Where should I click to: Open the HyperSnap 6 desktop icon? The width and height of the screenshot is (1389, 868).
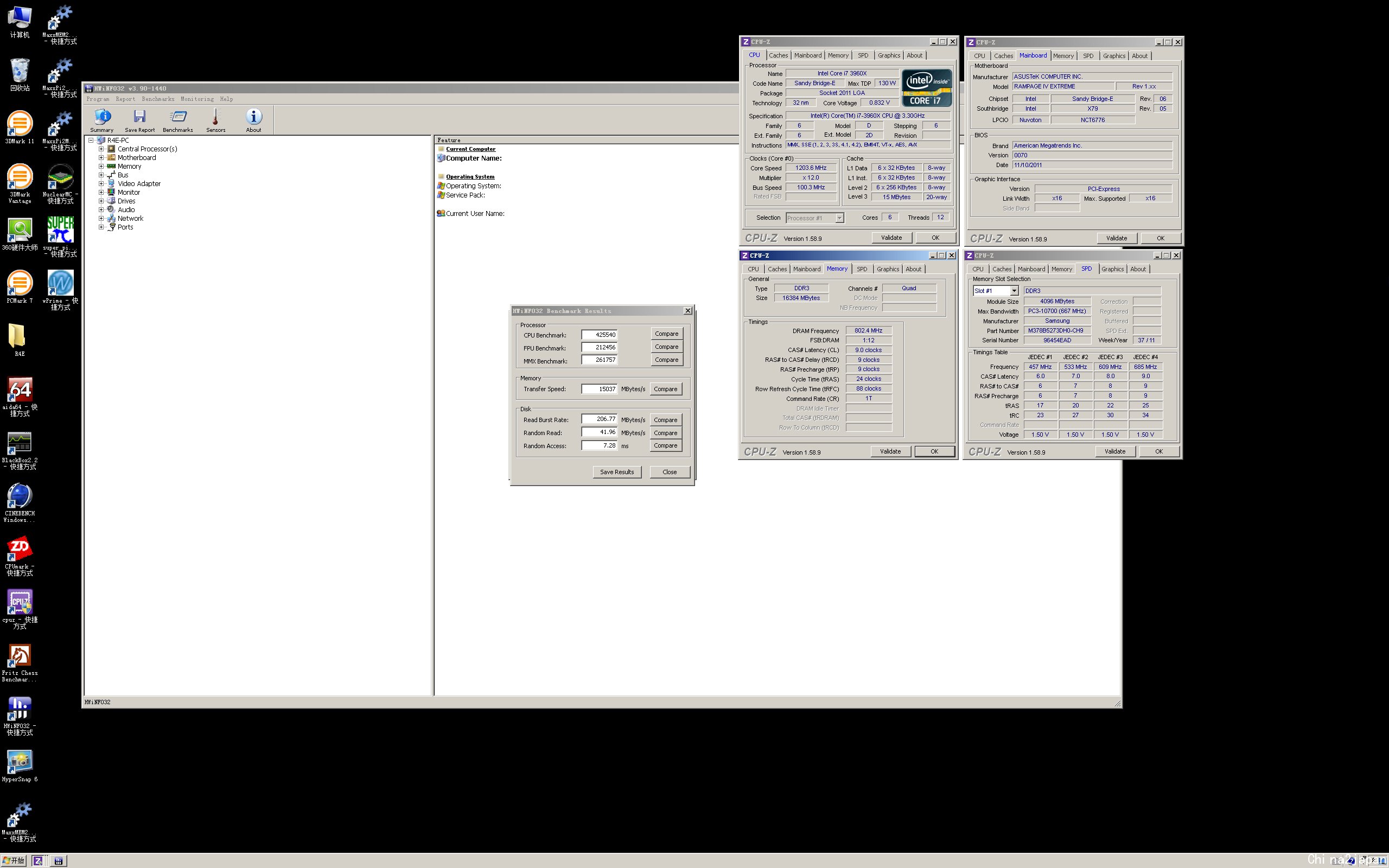20,765
